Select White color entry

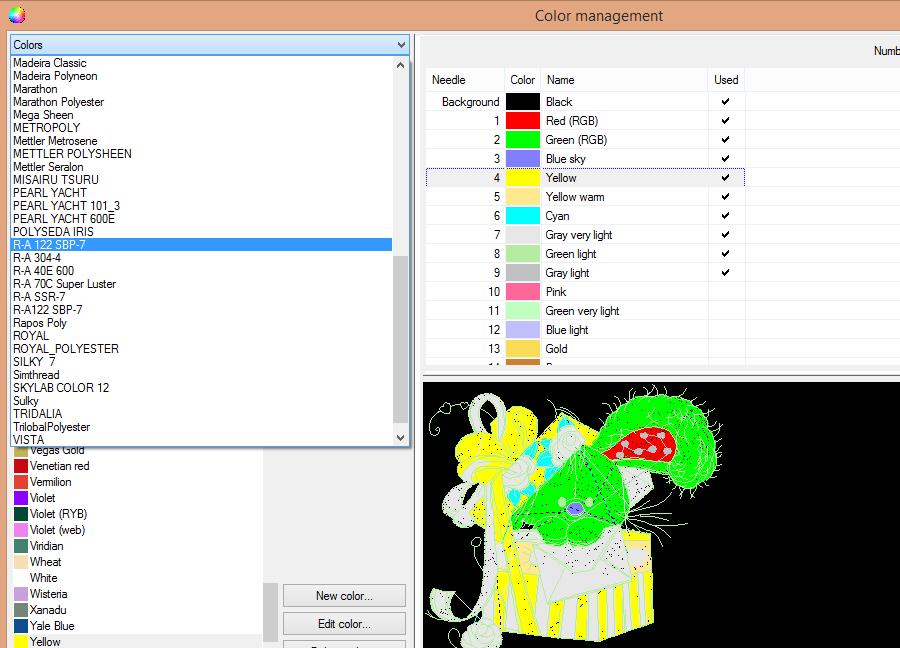point(44,578)
